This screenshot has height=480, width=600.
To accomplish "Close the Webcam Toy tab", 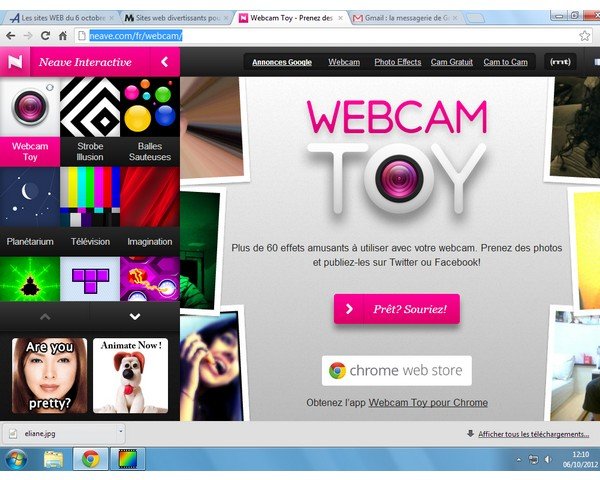I will [x=340, y=18].
